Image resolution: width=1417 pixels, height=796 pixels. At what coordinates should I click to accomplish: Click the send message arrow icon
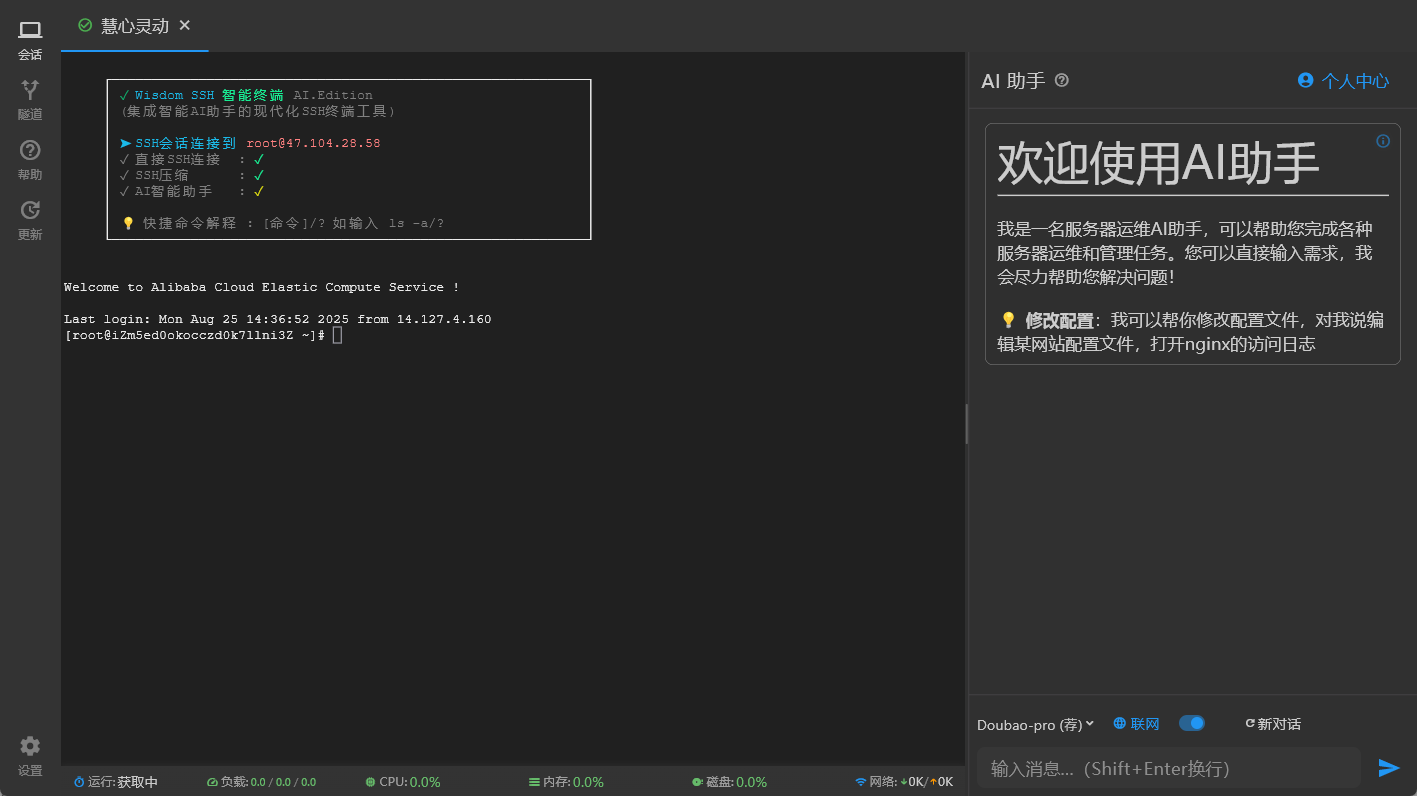1388,768
